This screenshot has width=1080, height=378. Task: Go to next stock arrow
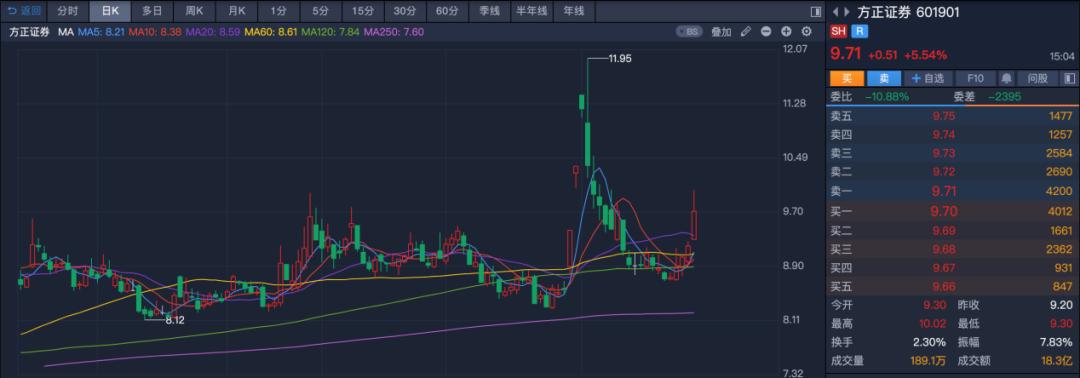pyautogui.click(x=847, y=12)
